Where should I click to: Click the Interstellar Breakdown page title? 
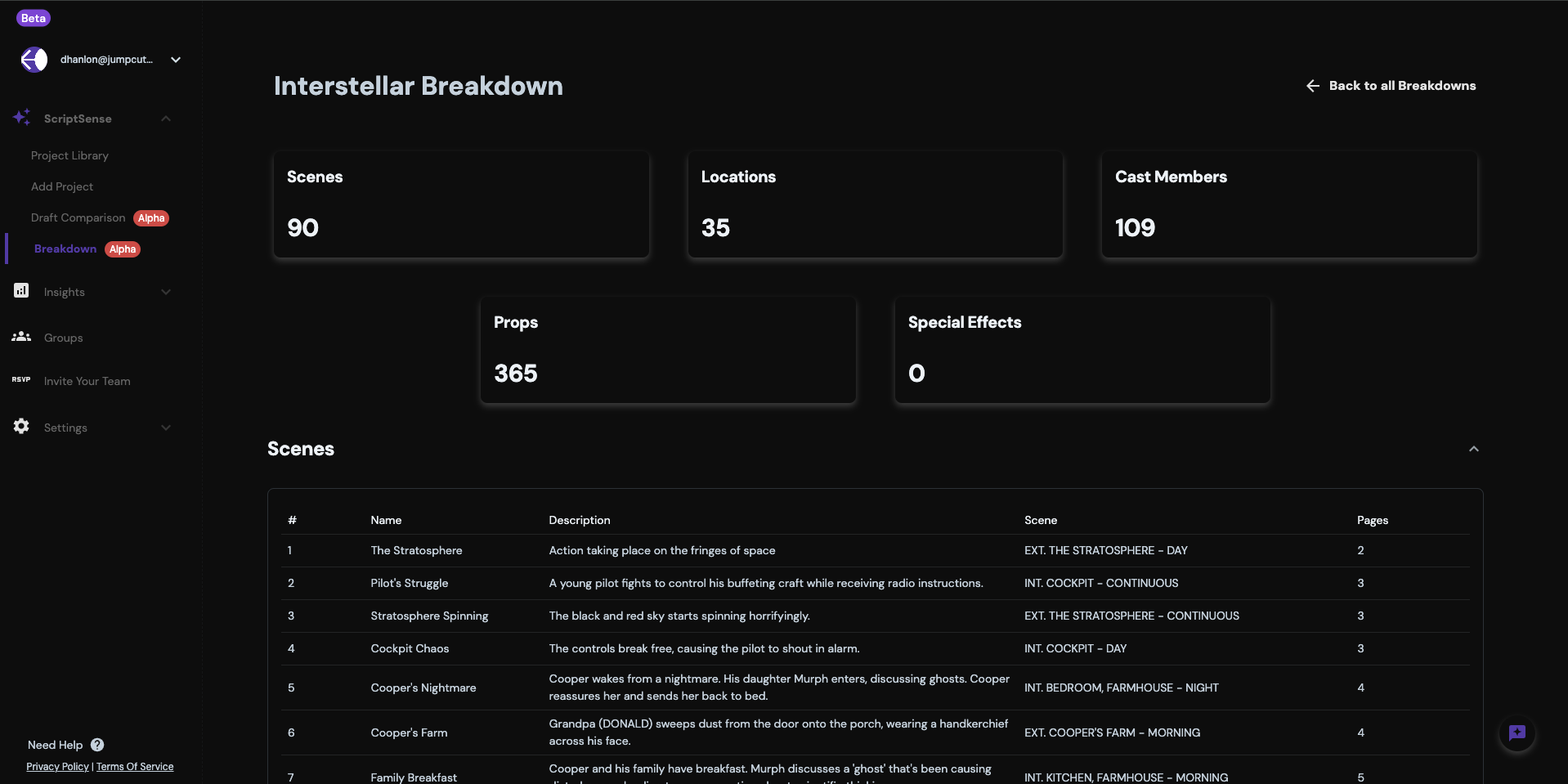click(x=419, y=86)
